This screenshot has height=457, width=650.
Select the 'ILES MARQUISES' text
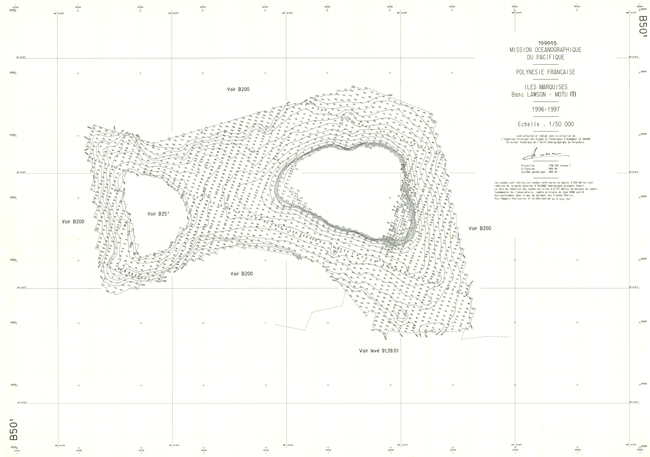coord(543,87)
